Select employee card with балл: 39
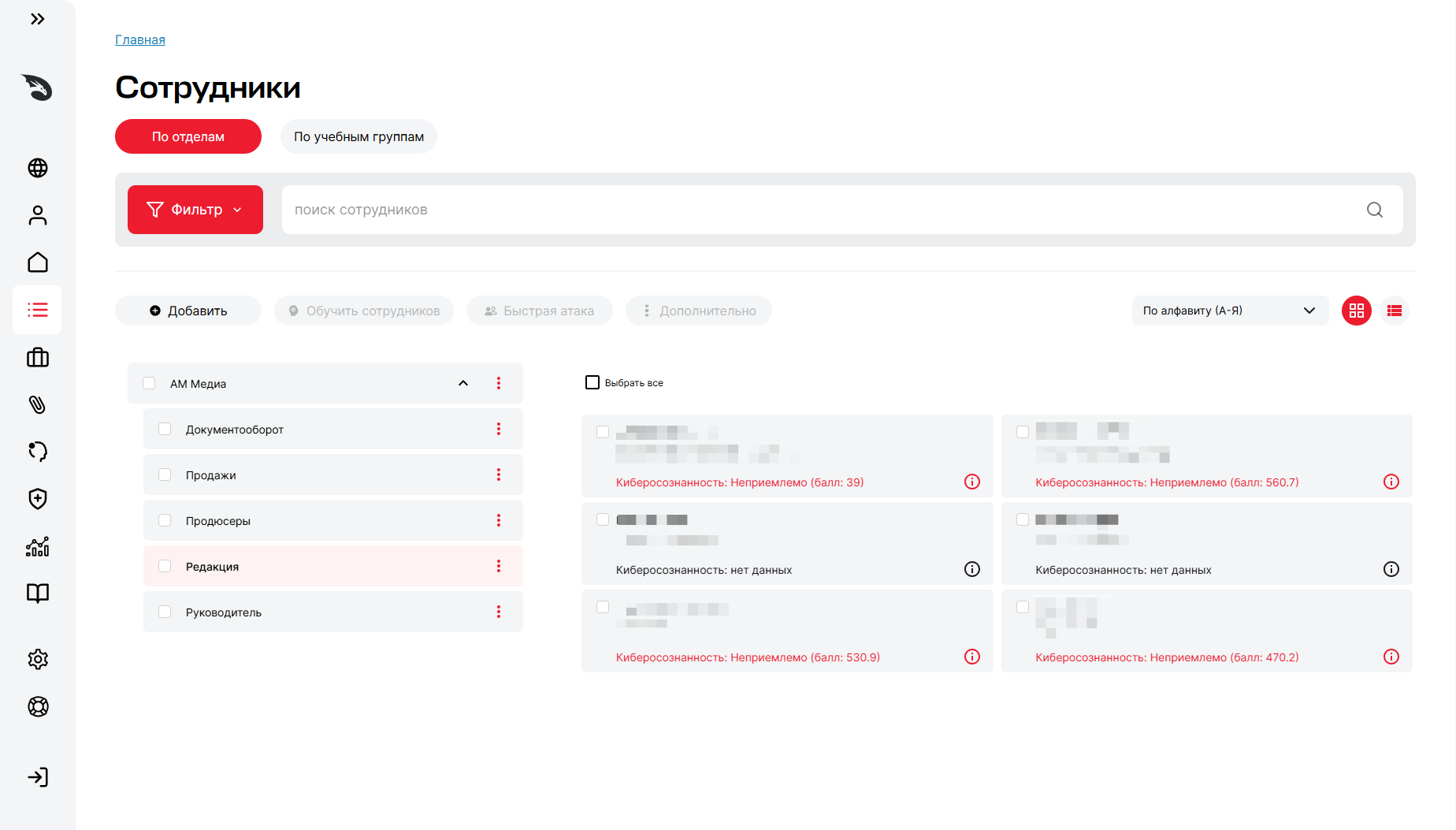This screenshot has width=1456, height=830. click(603, 432)
